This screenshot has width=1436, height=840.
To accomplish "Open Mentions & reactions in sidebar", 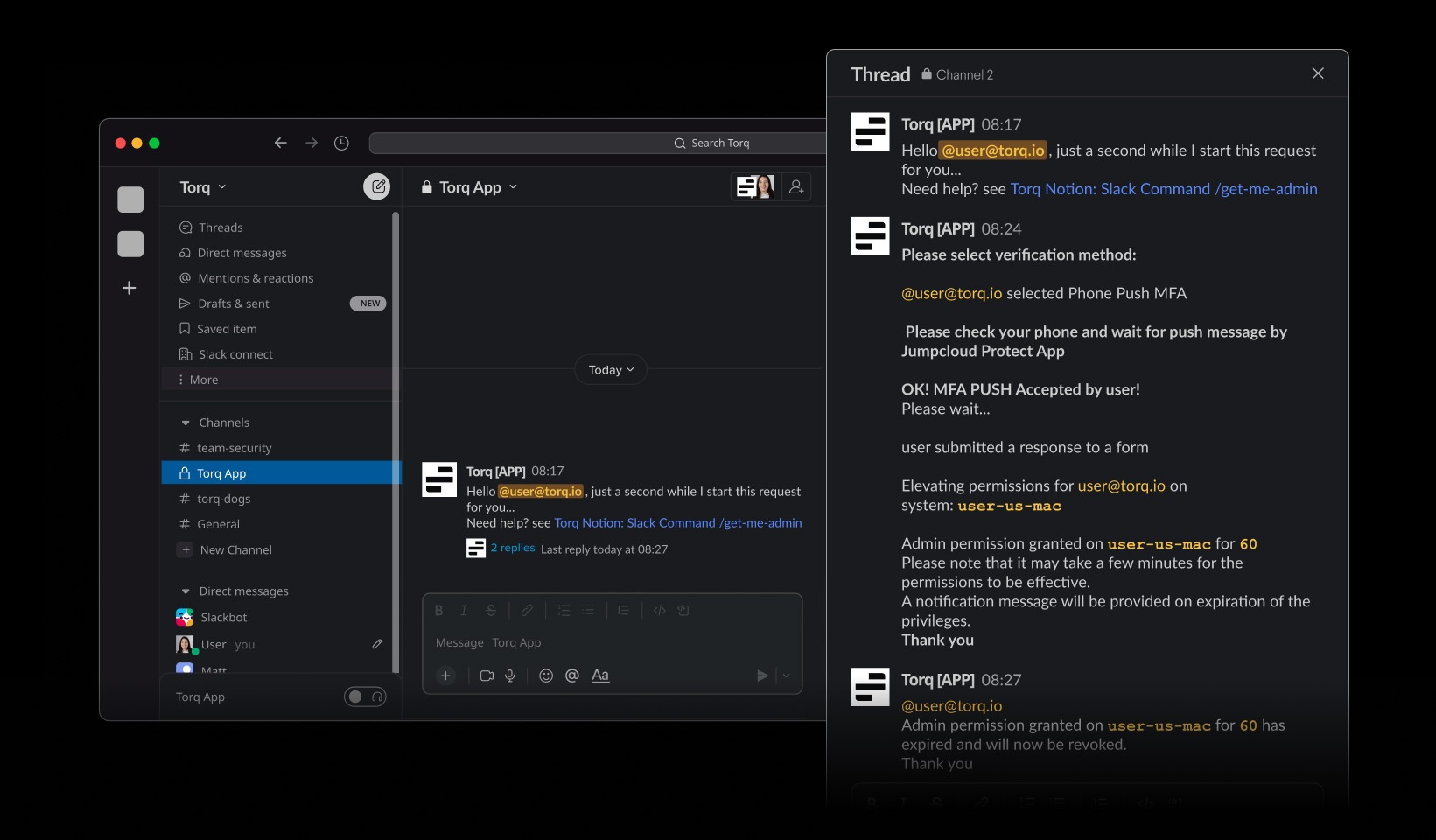I will pyautogui.click(x=255, y=278).
